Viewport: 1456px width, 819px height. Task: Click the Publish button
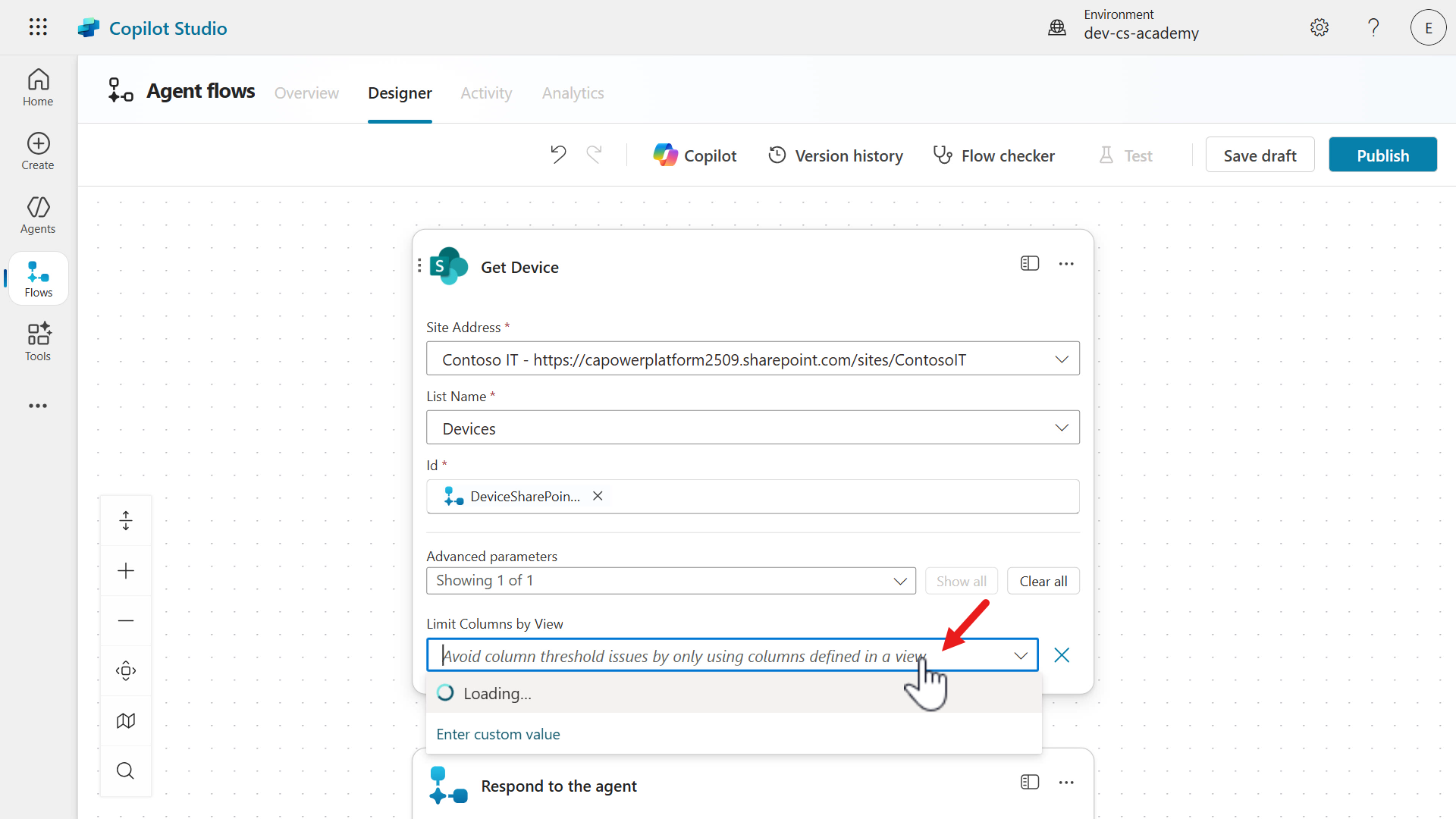click(x=1382, y=155)
